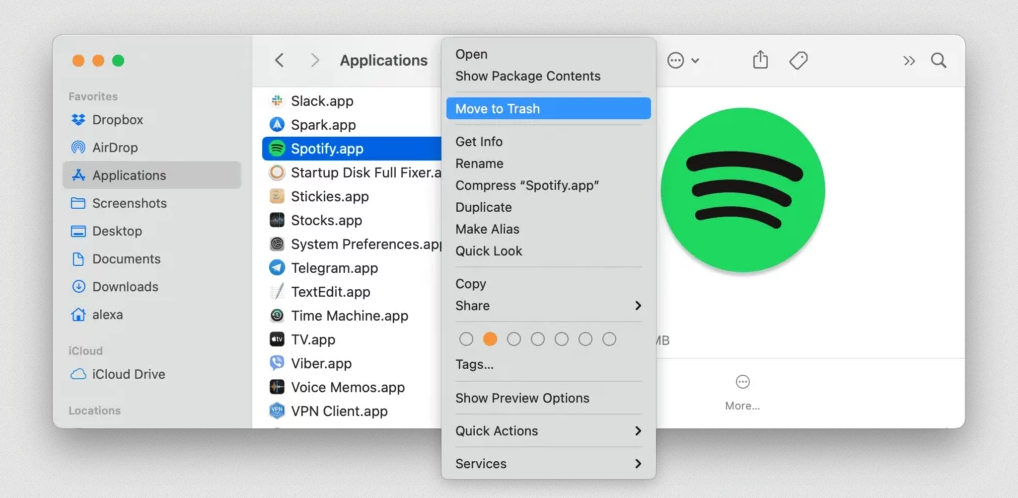Image resolution: width=1018 pixels, height=498 pixels.
Task: Select the "Telegram.app" row
Action: click(353, 268)
